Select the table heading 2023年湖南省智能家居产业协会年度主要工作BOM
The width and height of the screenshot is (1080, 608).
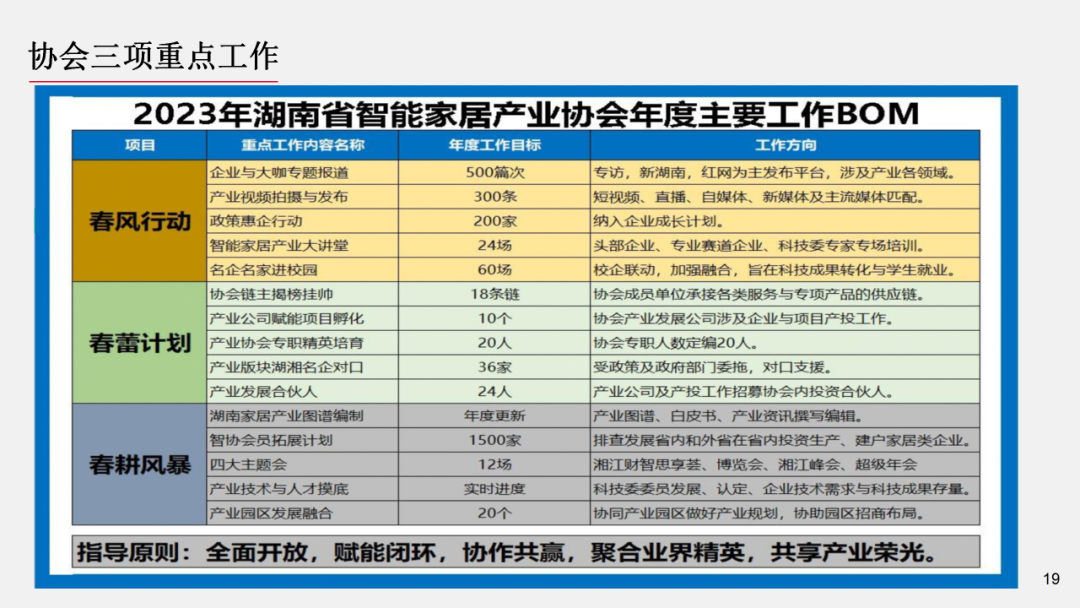526,114
